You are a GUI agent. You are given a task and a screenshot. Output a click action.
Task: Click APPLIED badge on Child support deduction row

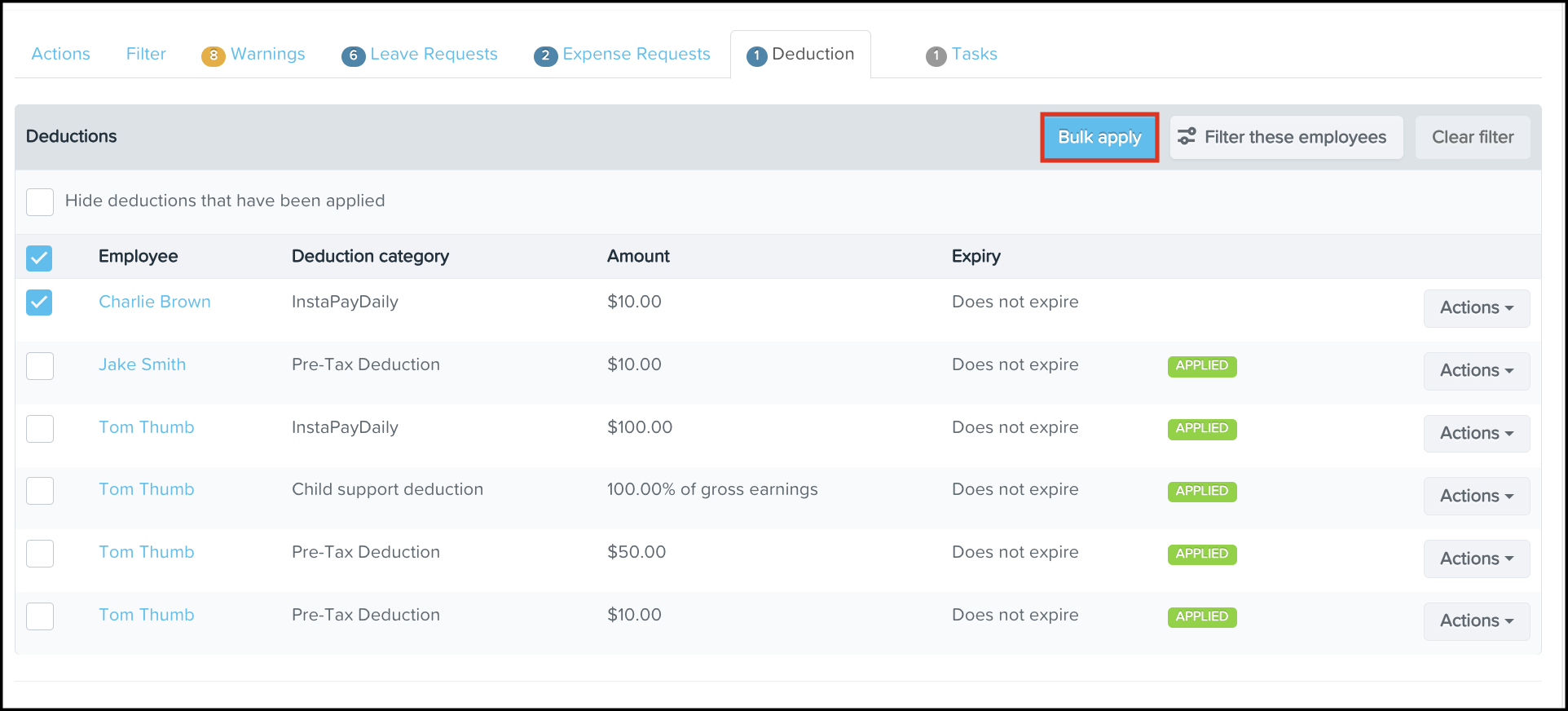pos(1201,491)
